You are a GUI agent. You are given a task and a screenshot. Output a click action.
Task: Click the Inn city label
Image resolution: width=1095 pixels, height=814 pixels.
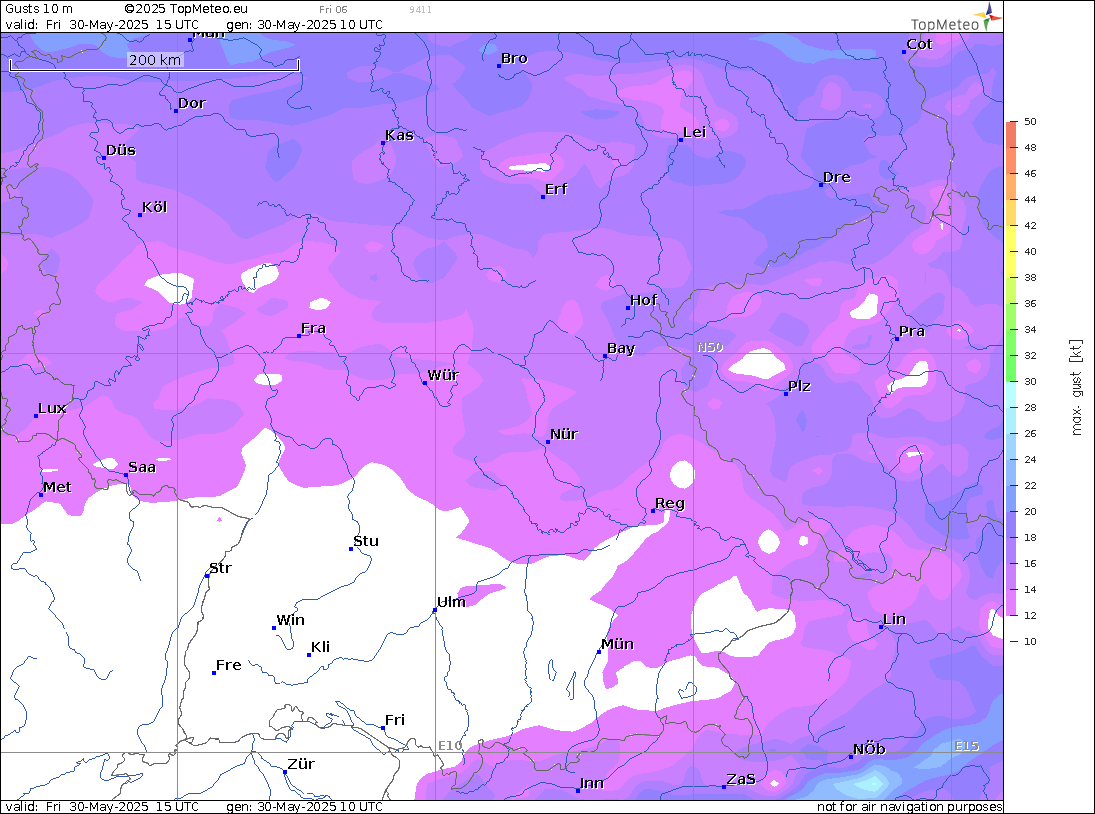pyautogui.click(x=591, y=783)
